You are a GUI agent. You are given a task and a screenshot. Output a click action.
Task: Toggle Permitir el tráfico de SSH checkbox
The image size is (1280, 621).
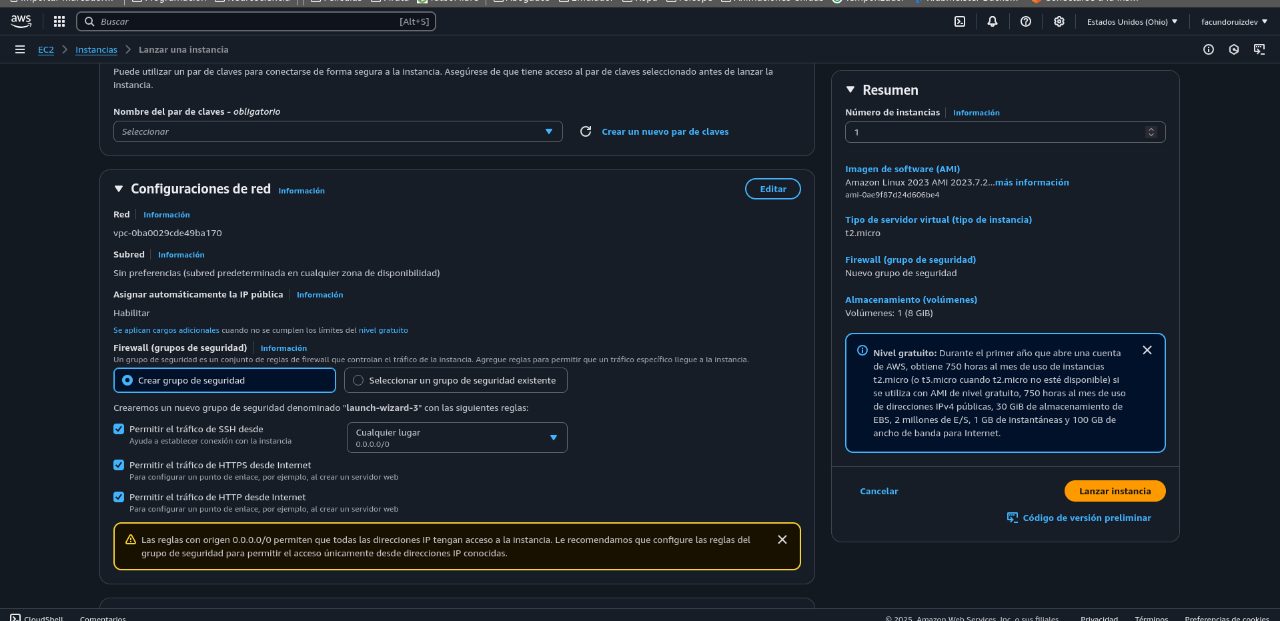(119, 429)
